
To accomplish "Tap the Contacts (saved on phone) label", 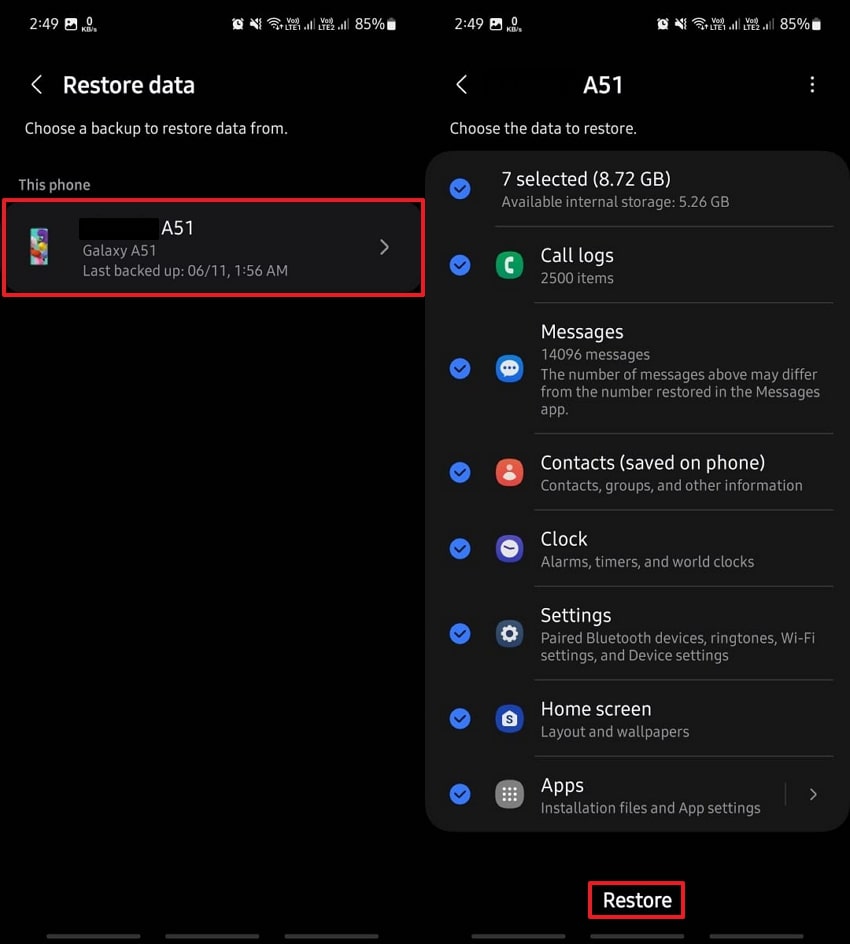I will pyautogui.click(x=652, y=463).
